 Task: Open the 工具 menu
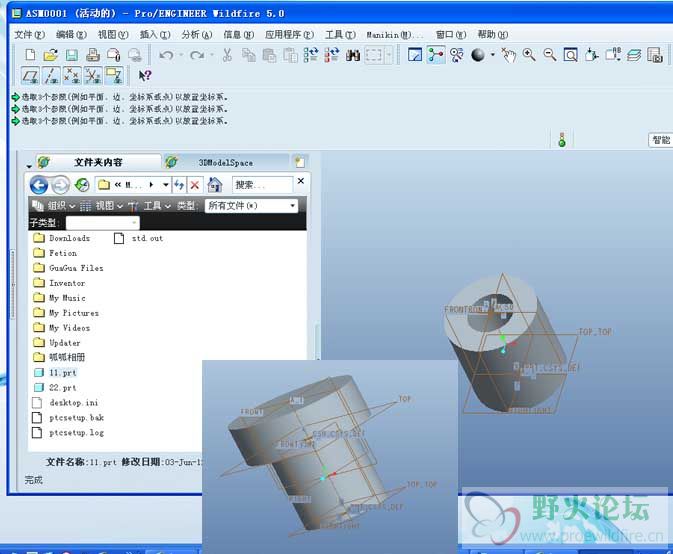[x=340, y=34]
